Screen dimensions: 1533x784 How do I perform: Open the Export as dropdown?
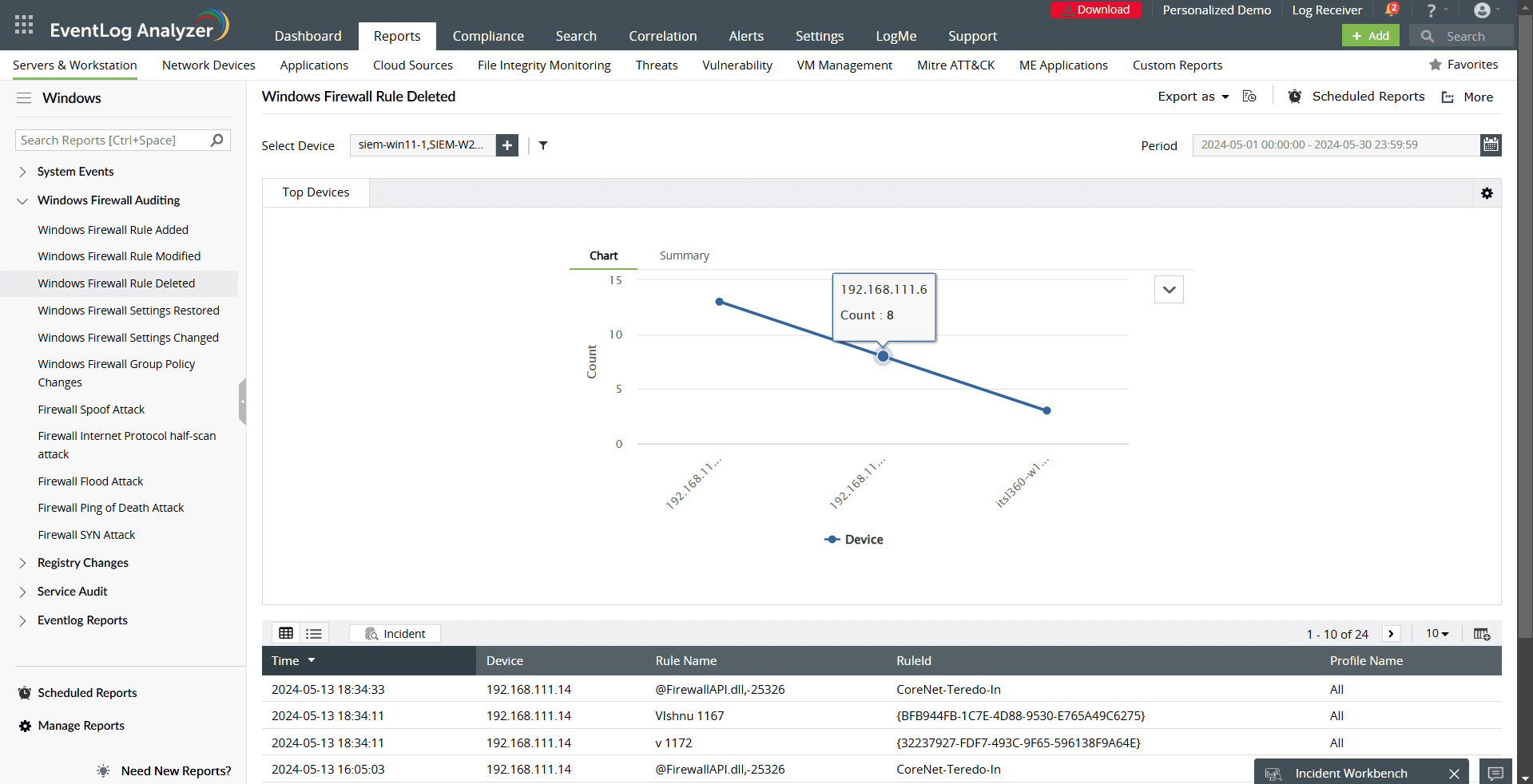pyautogui.click(x=1193, y=96)
